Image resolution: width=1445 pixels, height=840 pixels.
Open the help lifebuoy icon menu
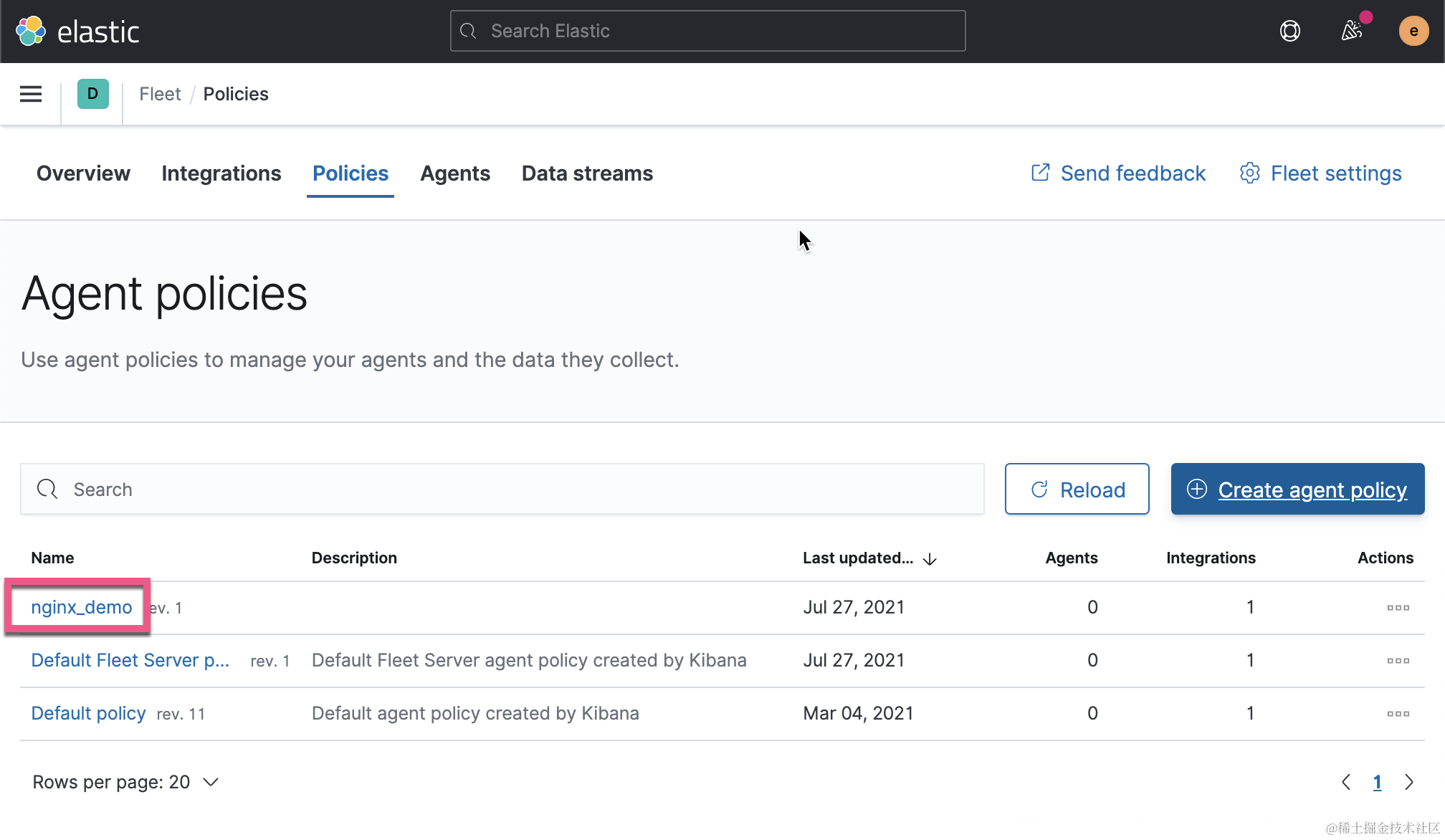coord(1289,31)
